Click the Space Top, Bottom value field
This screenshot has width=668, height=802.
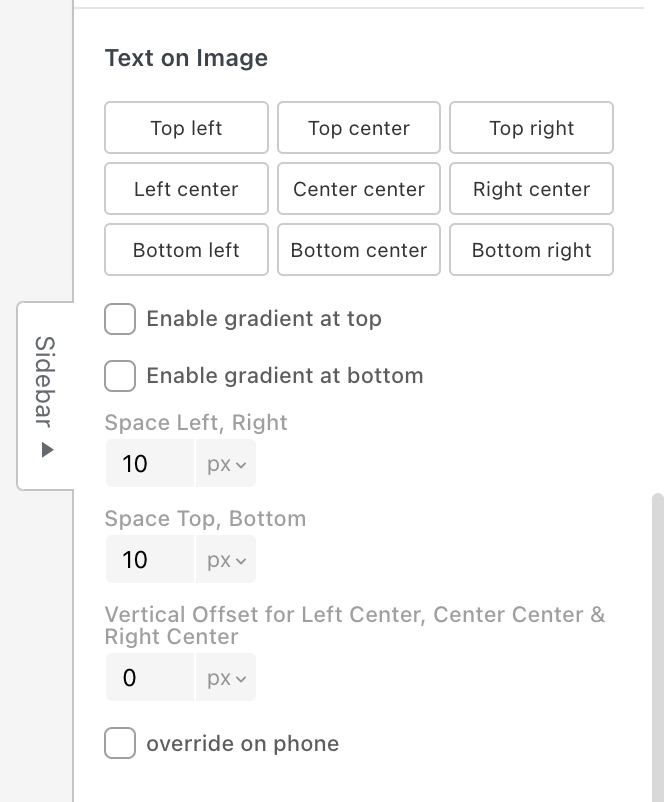coord(150,560)
